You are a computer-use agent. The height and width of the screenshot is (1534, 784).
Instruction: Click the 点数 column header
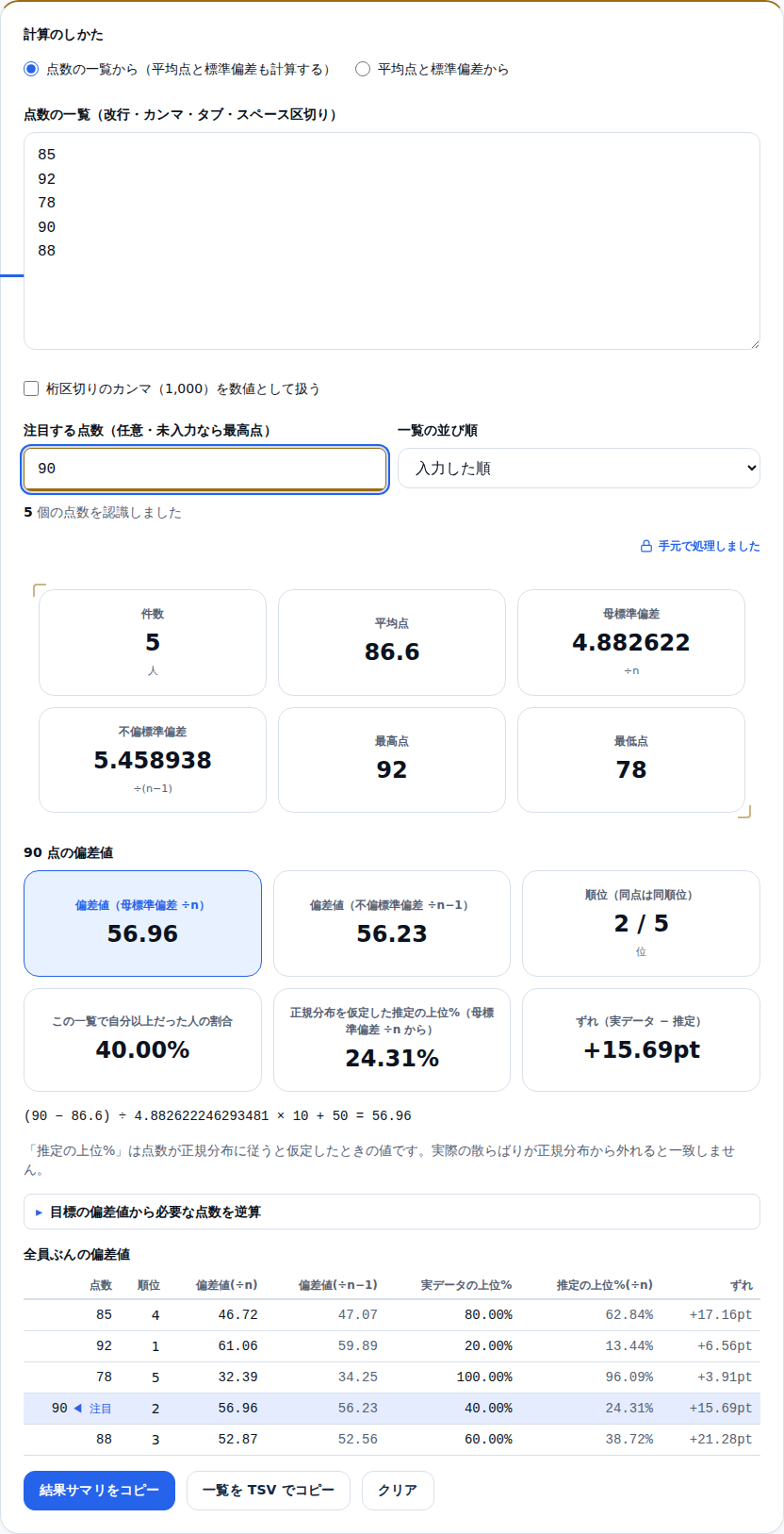tap(101, 1285)
